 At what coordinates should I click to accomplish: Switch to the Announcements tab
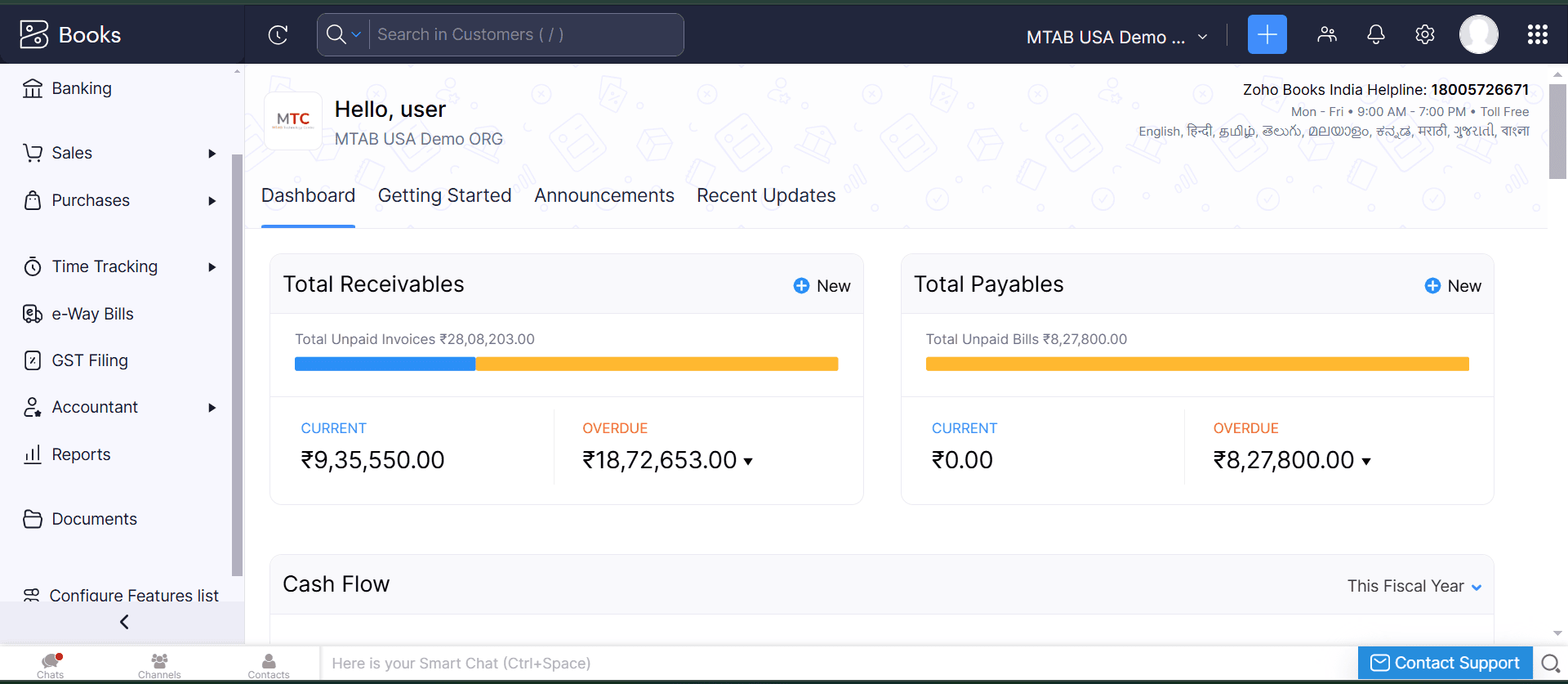pyautogui.click(x=604, y=195)
